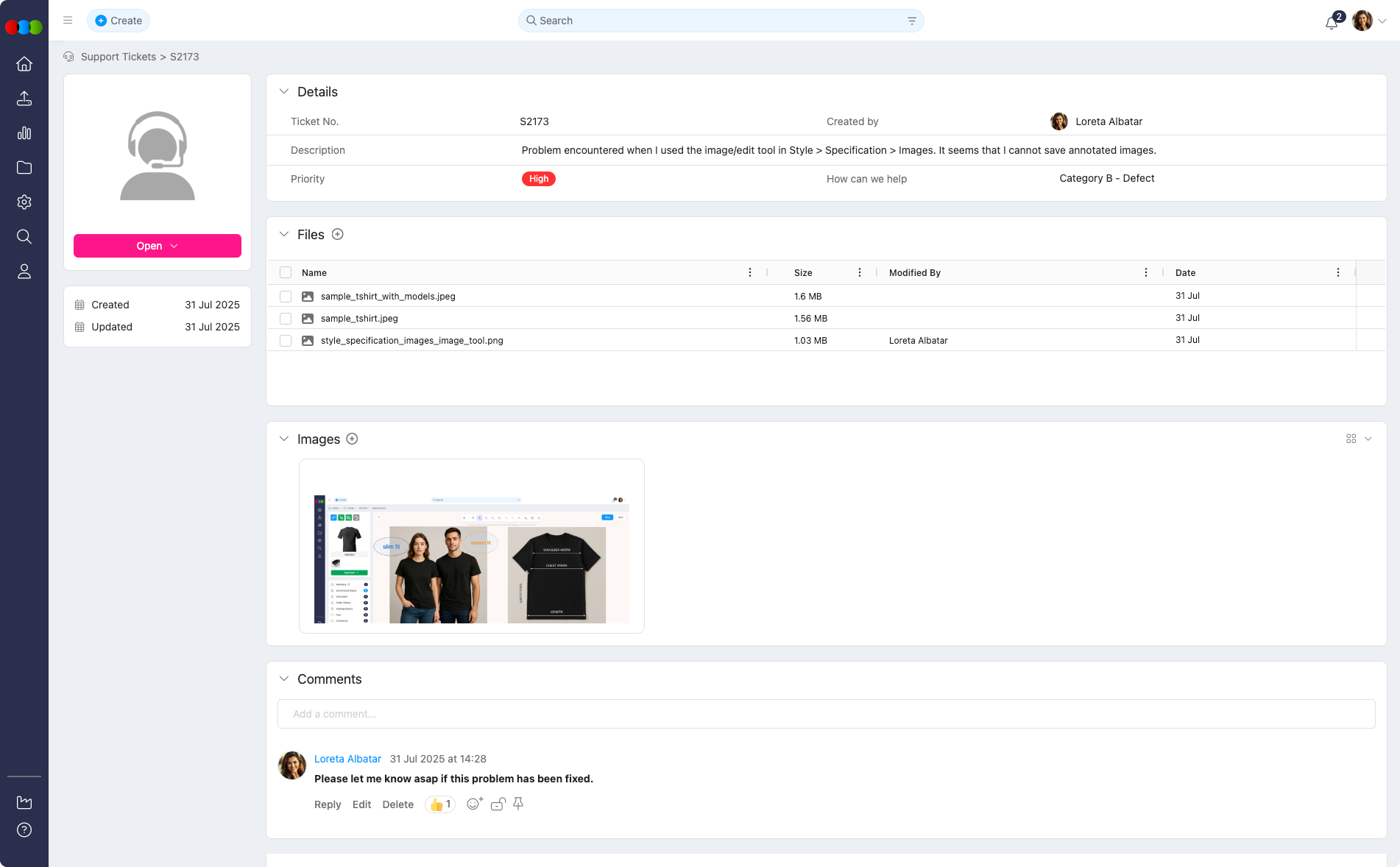Click the Create button
The height and width of the screenshot is (867, 1400).
click(x=119, y=21)
